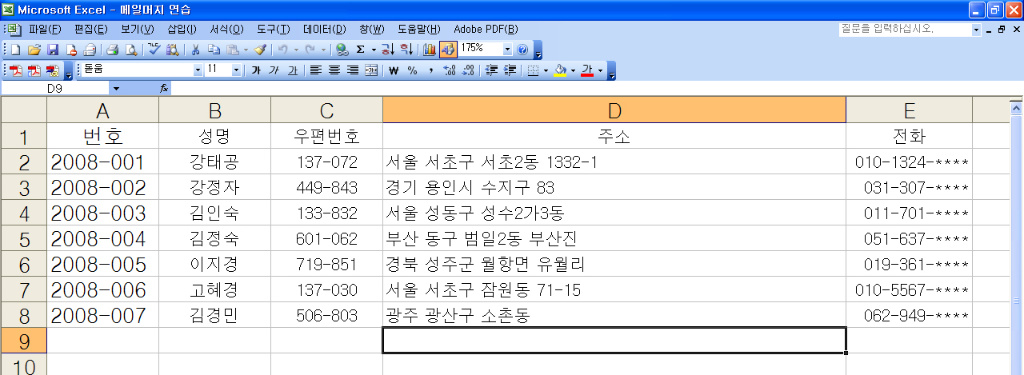Open the zoom 175% dropdown
The image size is (1024, 375).
coord(507,50)
